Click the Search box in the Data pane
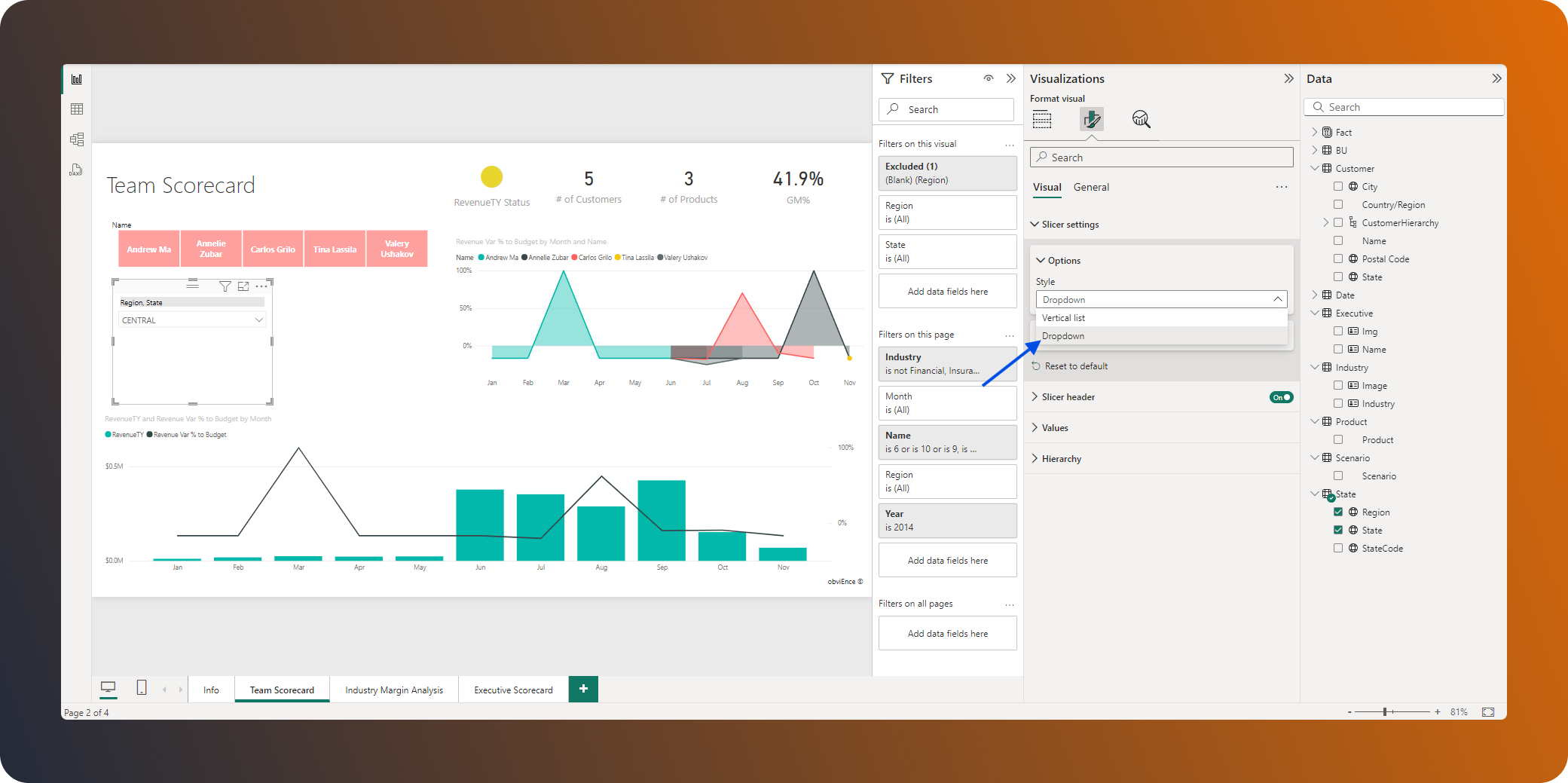The width and height of the screenshot is (1568, 783). point(1403,106)
